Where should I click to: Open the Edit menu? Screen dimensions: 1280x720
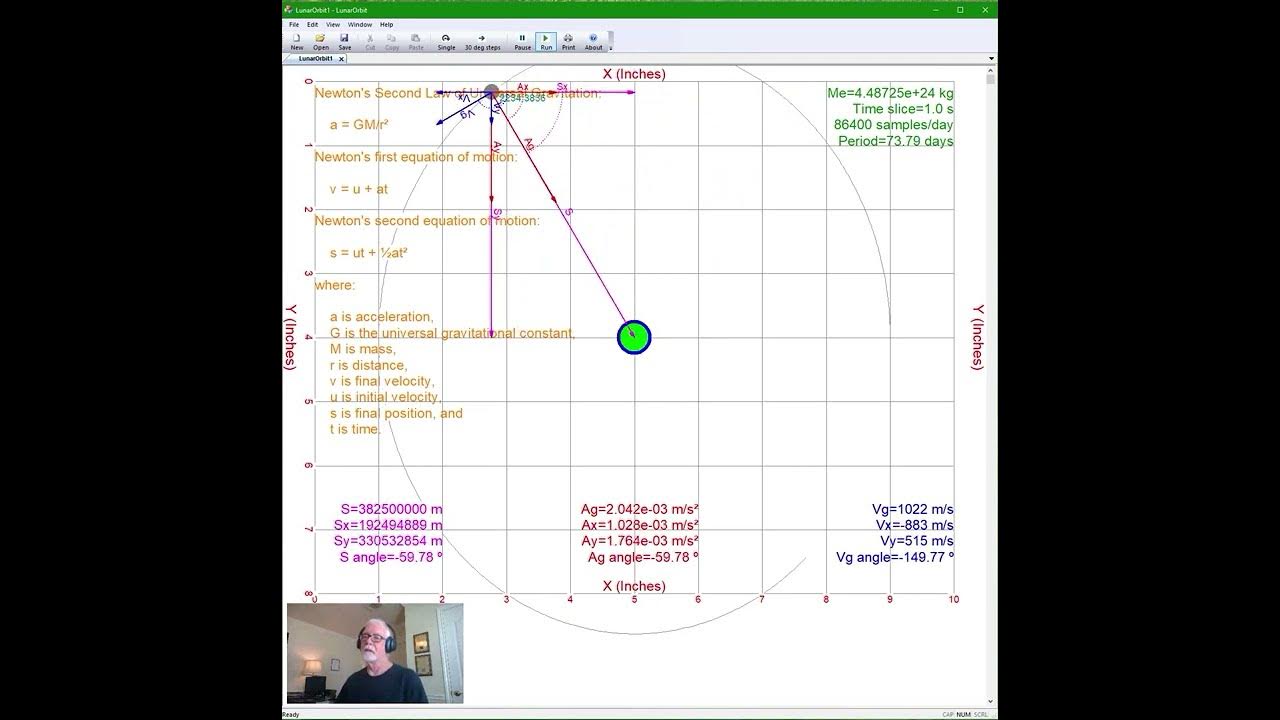[x=312, y=24]
